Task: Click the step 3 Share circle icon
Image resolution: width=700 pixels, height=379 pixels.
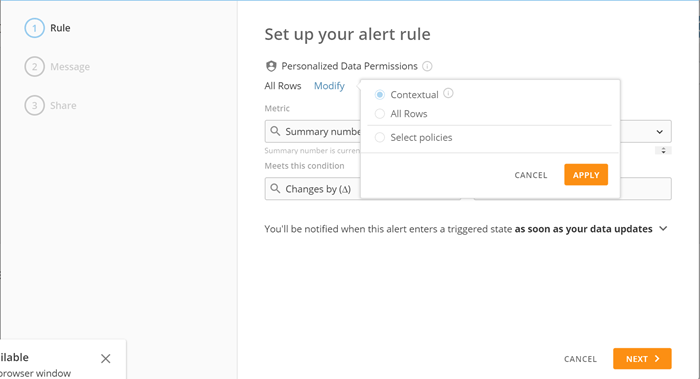Action: pos(34,105)
